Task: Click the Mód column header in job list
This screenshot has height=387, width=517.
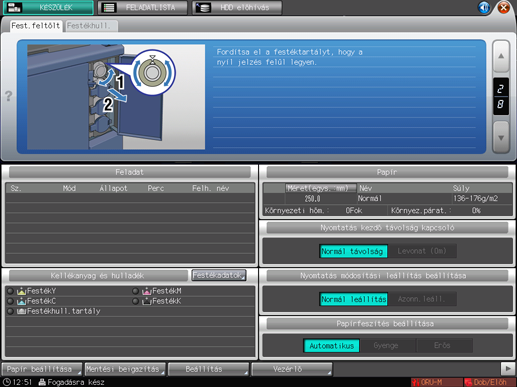Action: coord(69,188)
